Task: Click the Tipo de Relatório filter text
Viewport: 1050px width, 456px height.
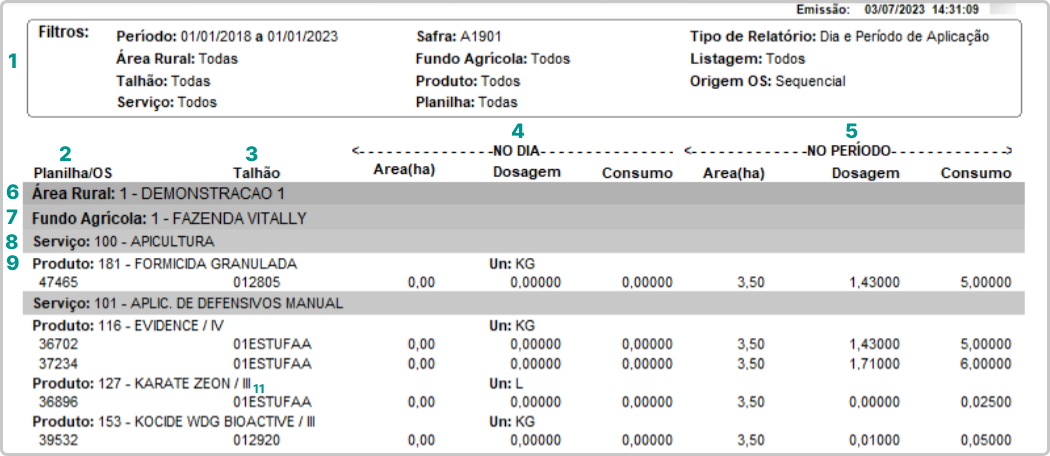Action: pos(839,37)
